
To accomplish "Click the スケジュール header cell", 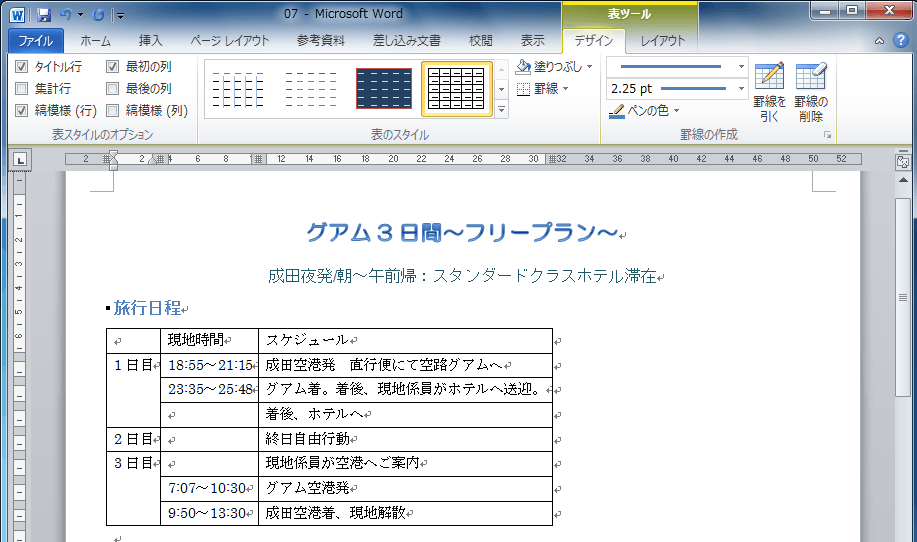I will tap(405, 340).
